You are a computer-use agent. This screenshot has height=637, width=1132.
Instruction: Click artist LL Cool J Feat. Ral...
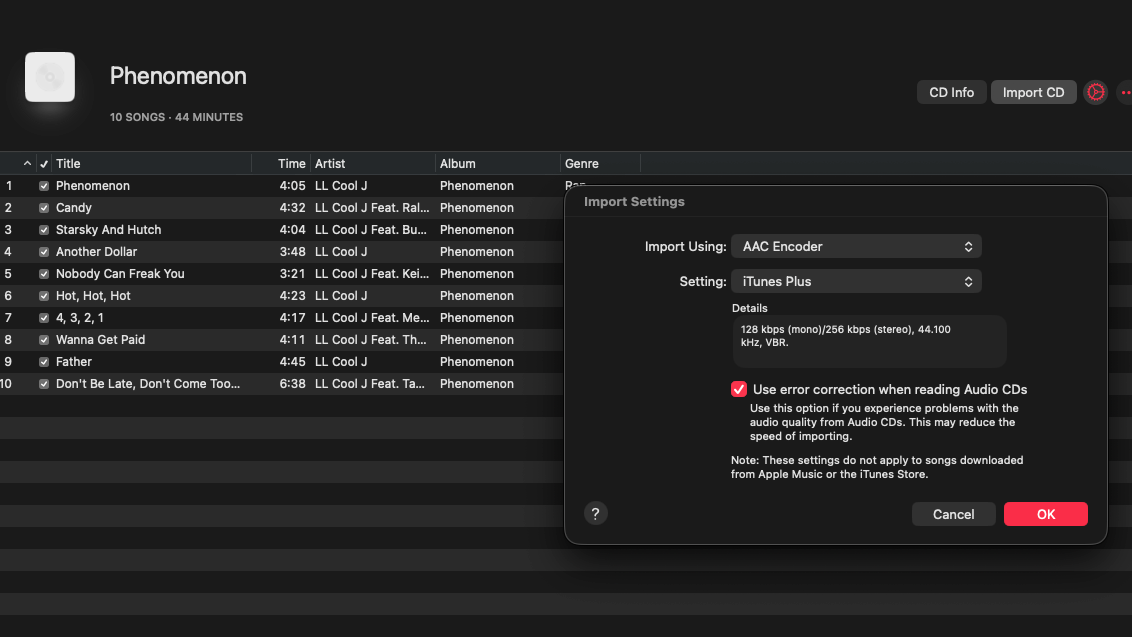372,208
